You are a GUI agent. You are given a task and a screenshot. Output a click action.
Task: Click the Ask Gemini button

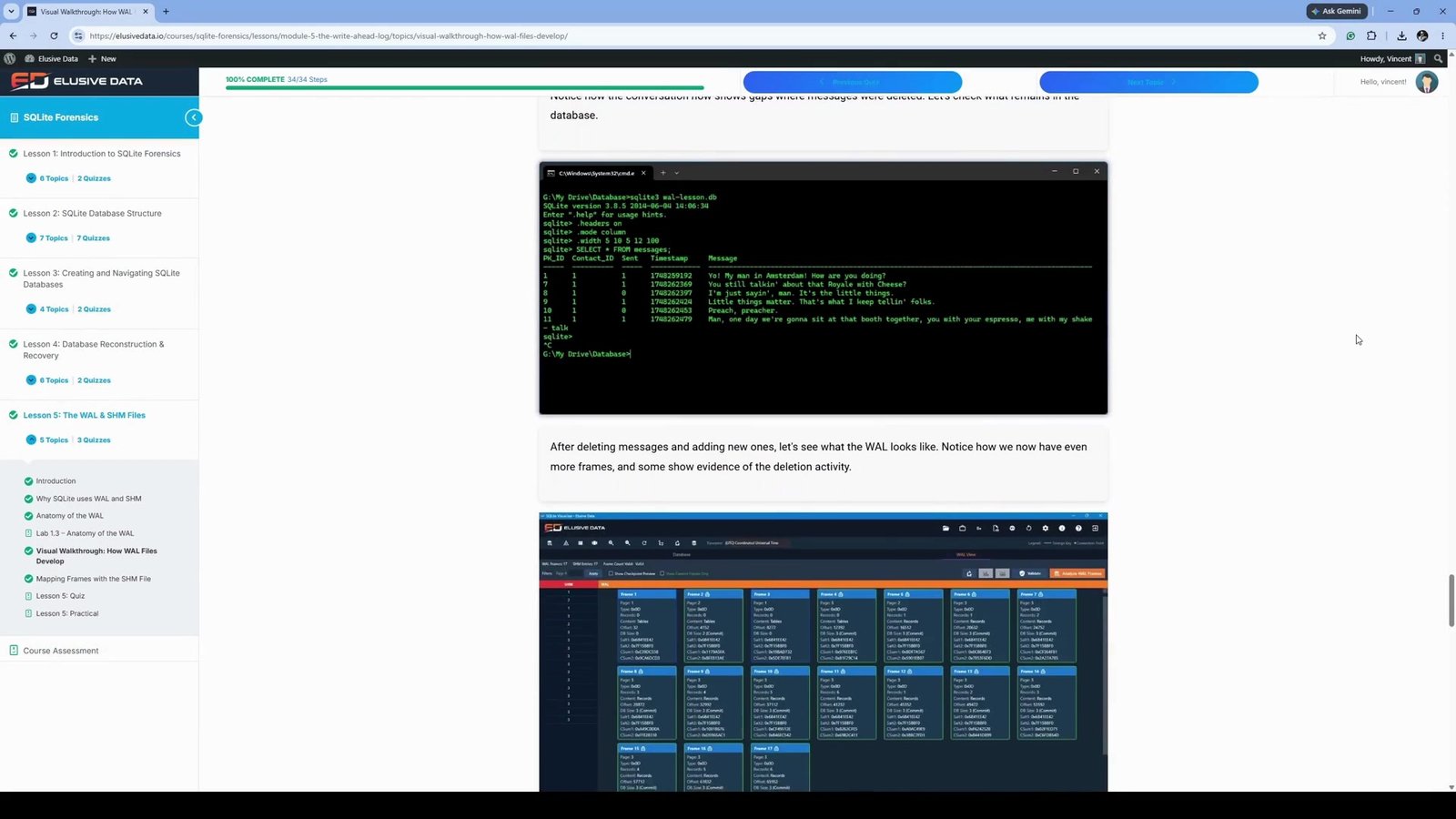(x=1337, y=11)
